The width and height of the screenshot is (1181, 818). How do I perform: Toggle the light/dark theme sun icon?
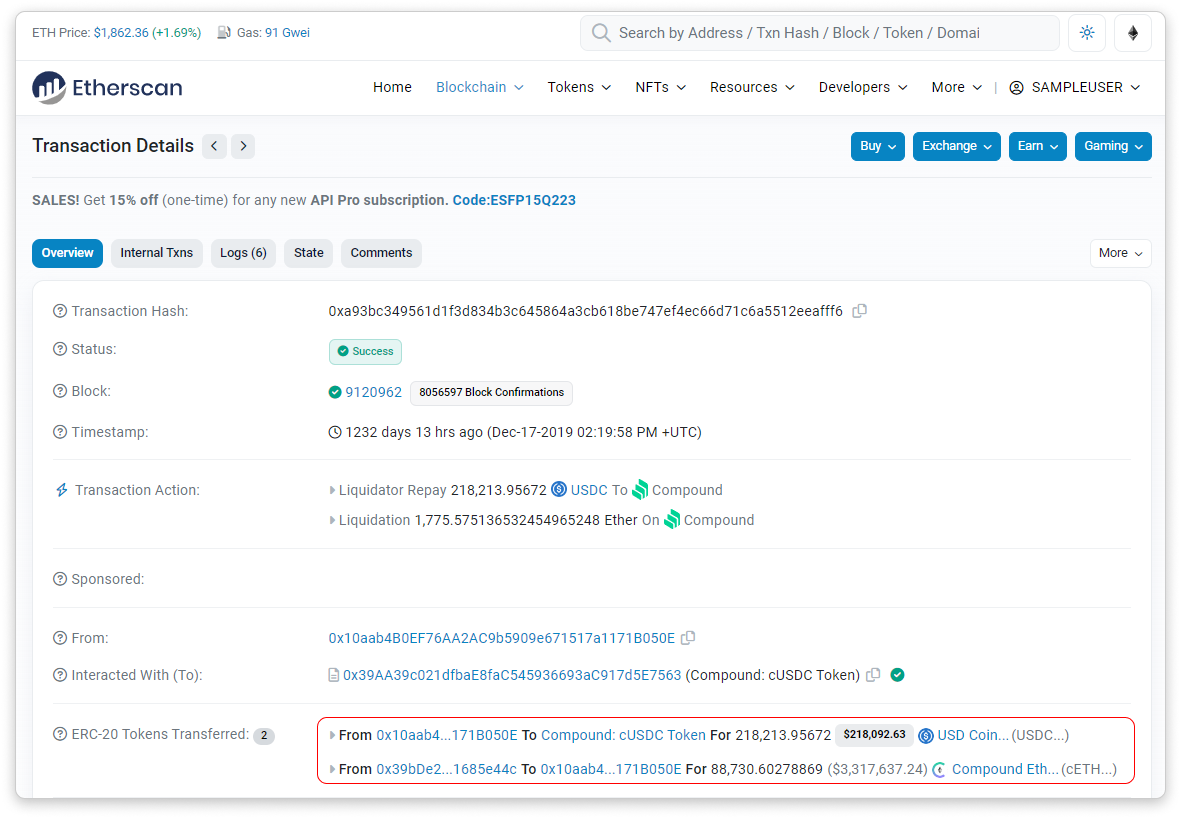(x=1087, y=33)
